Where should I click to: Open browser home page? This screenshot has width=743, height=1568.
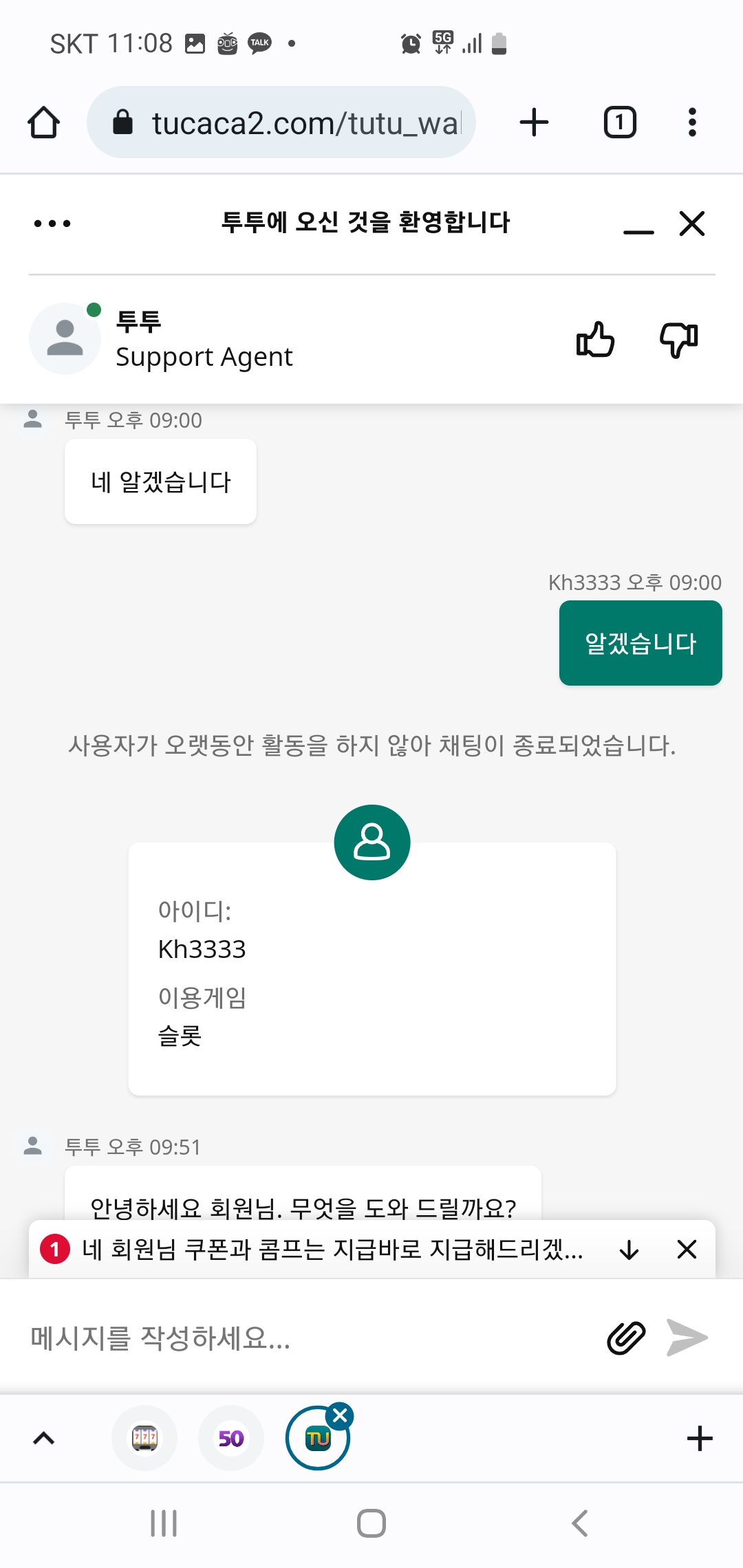pyautogui.click(x=43, y=122)
